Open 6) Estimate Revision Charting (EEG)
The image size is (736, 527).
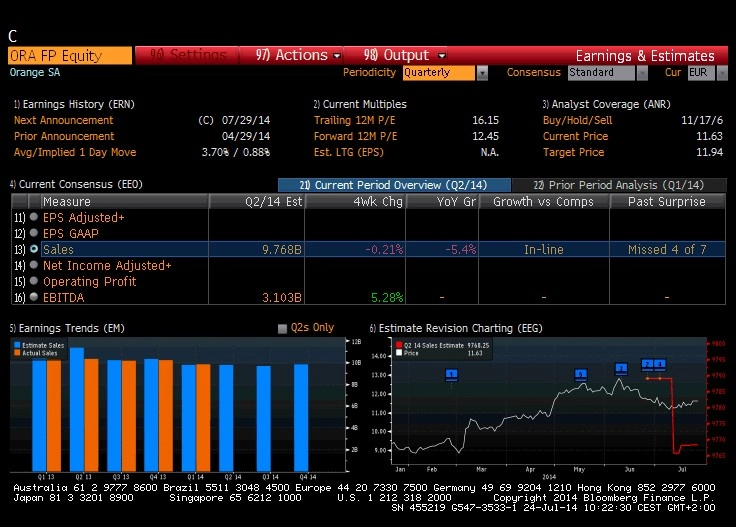click(x=456, y=328)
